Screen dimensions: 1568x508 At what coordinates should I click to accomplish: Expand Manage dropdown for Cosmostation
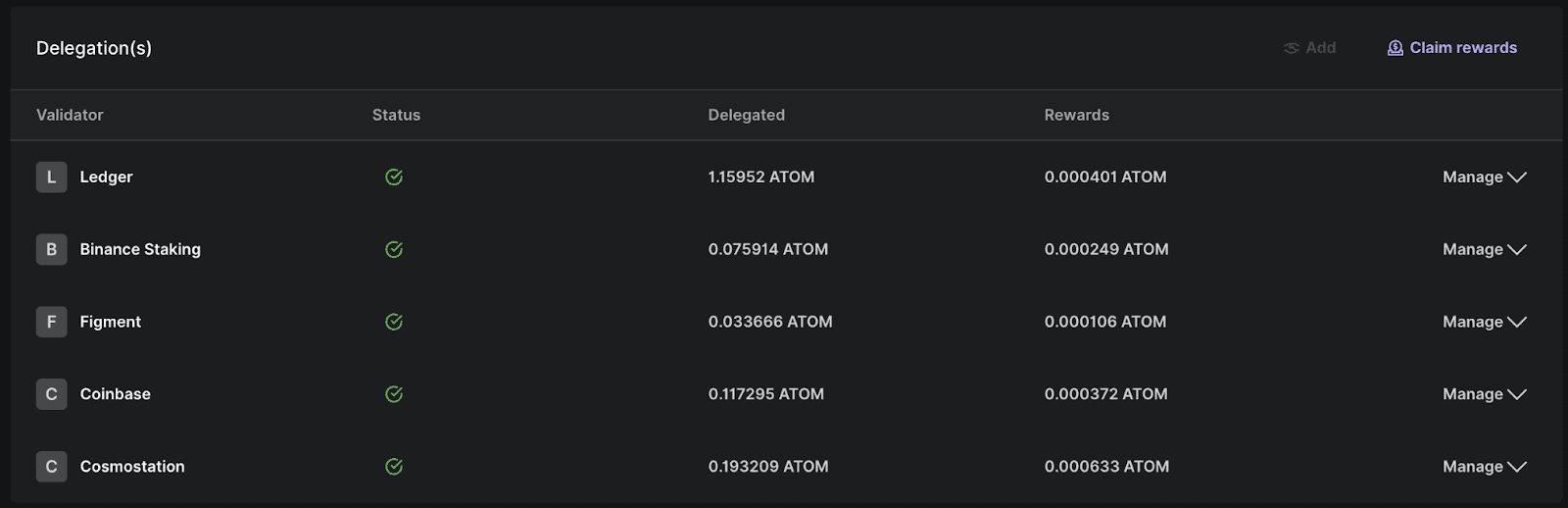[1485, 467]
